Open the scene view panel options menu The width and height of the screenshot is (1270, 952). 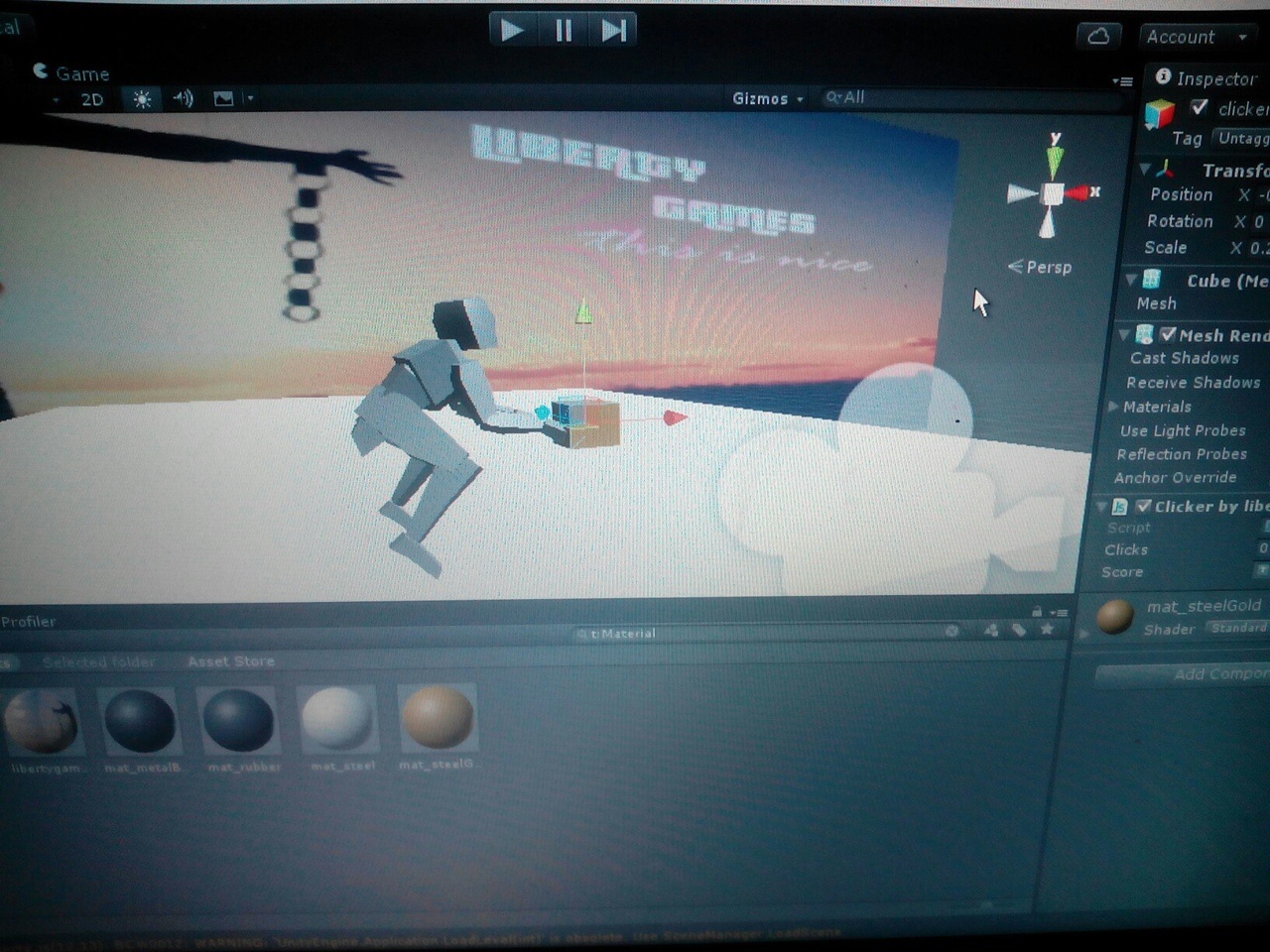coord(1122,81)
